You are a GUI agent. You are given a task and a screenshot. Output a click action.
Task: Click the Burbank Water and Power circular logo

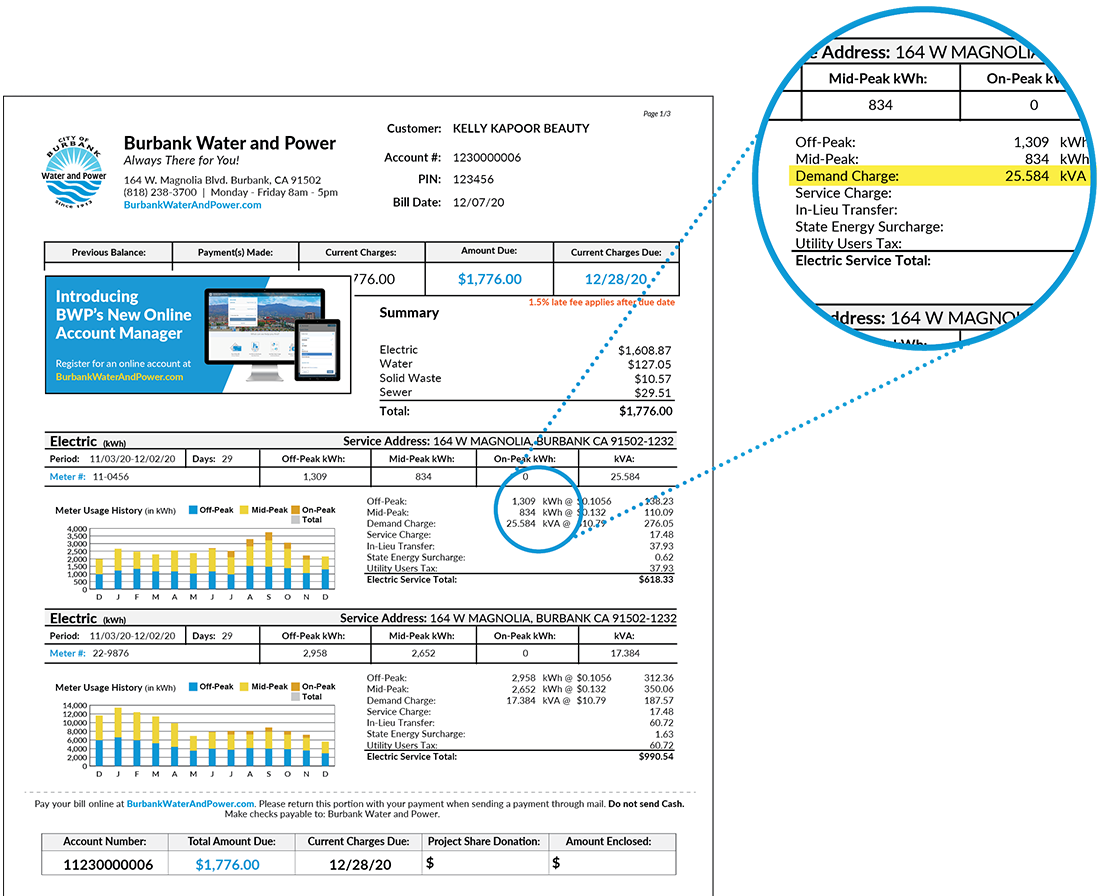tap(74, 172)
